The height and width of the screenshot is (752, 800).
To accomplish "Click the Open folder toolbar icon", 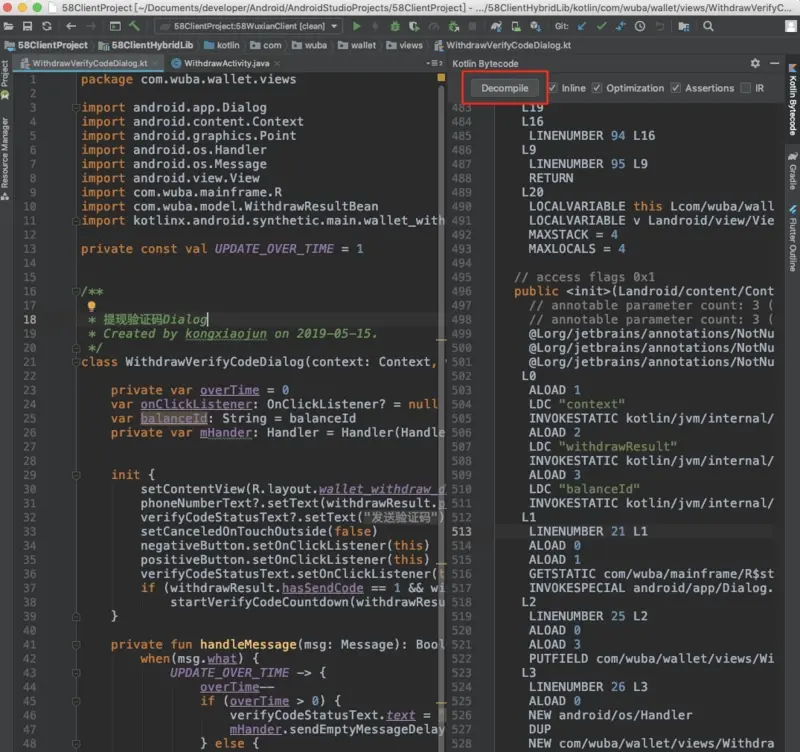I will tap(9, 26).
